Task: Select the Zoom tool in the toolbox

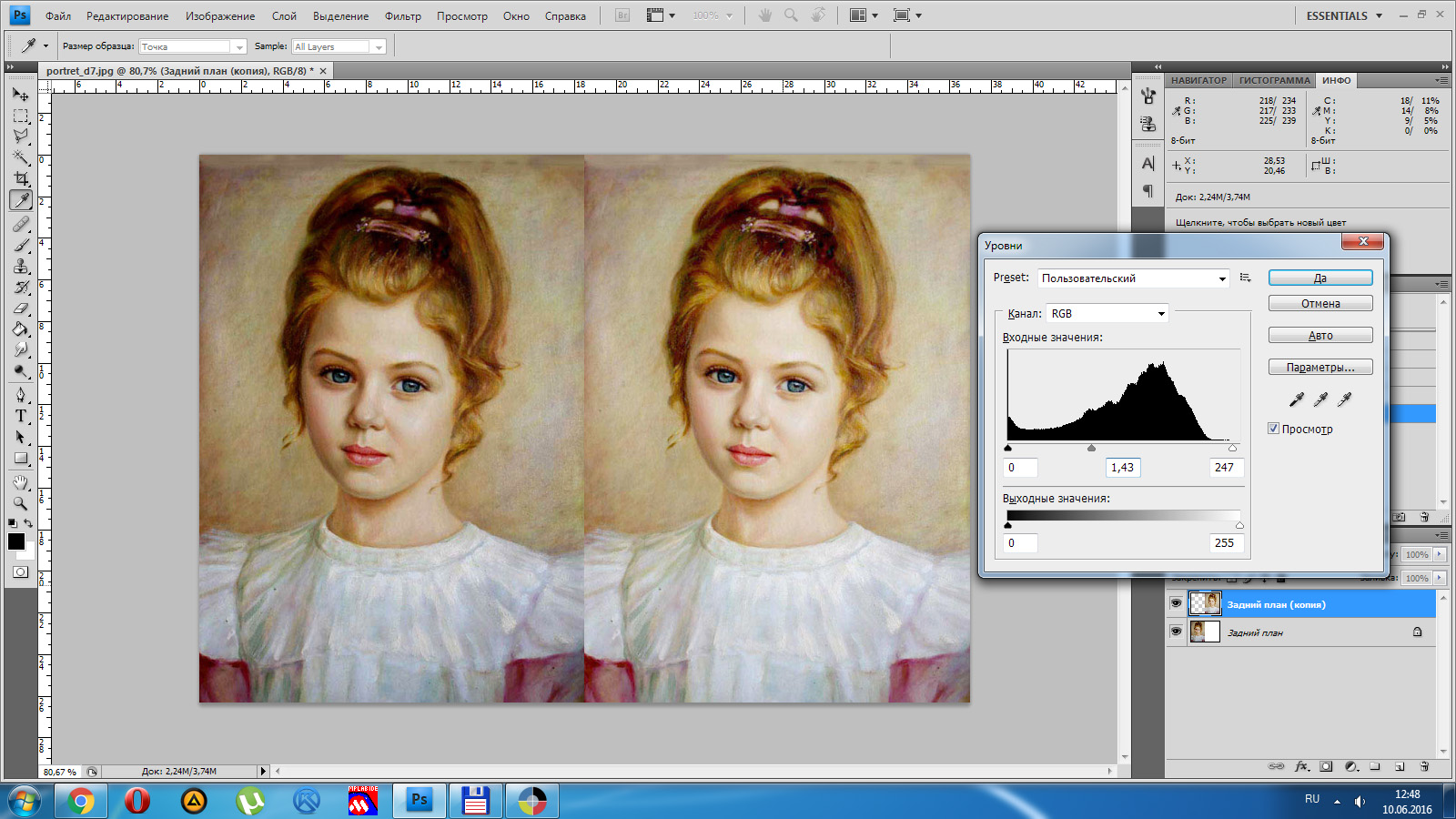Action: point(20,503)
